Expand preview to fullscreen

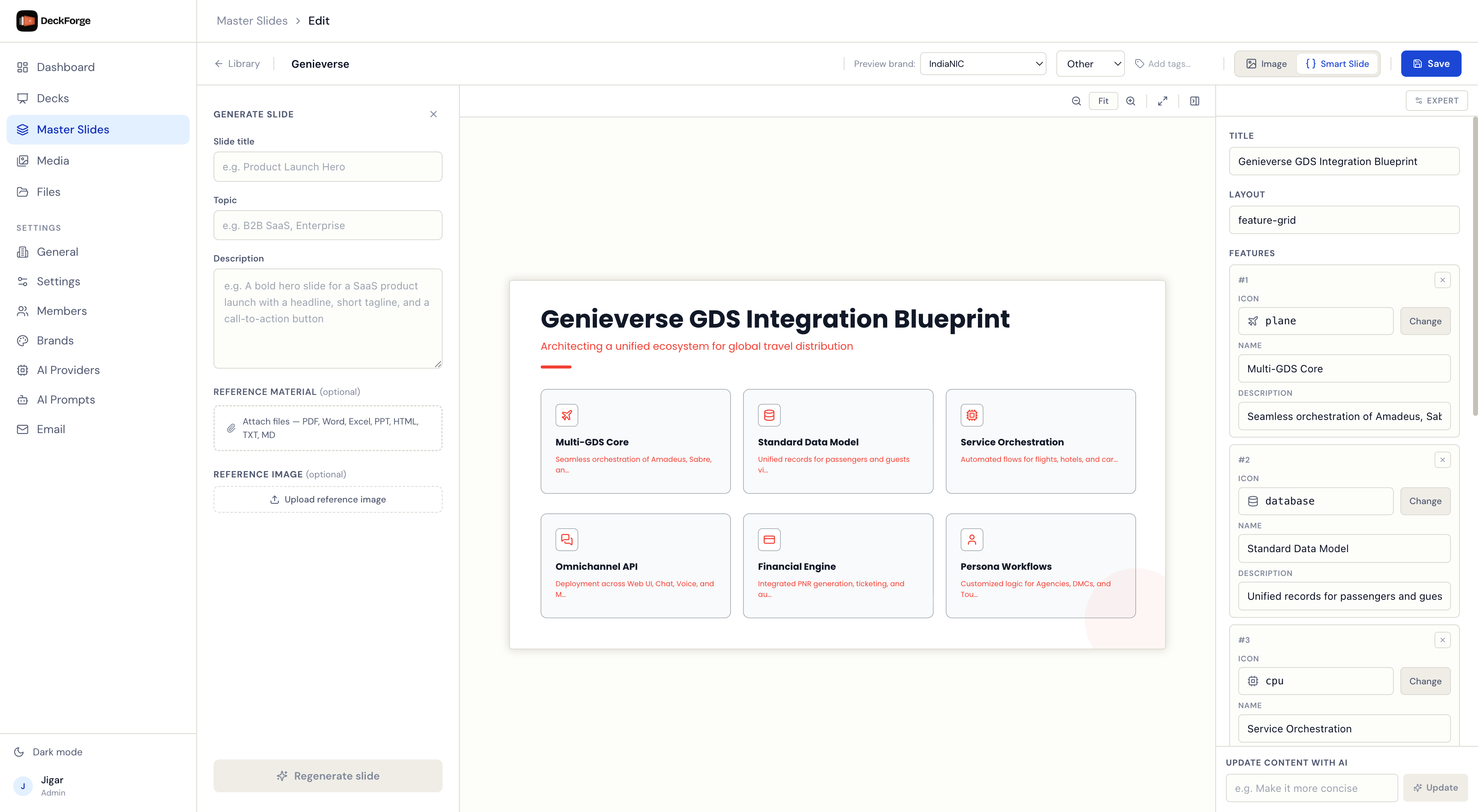pos(1162,101)
